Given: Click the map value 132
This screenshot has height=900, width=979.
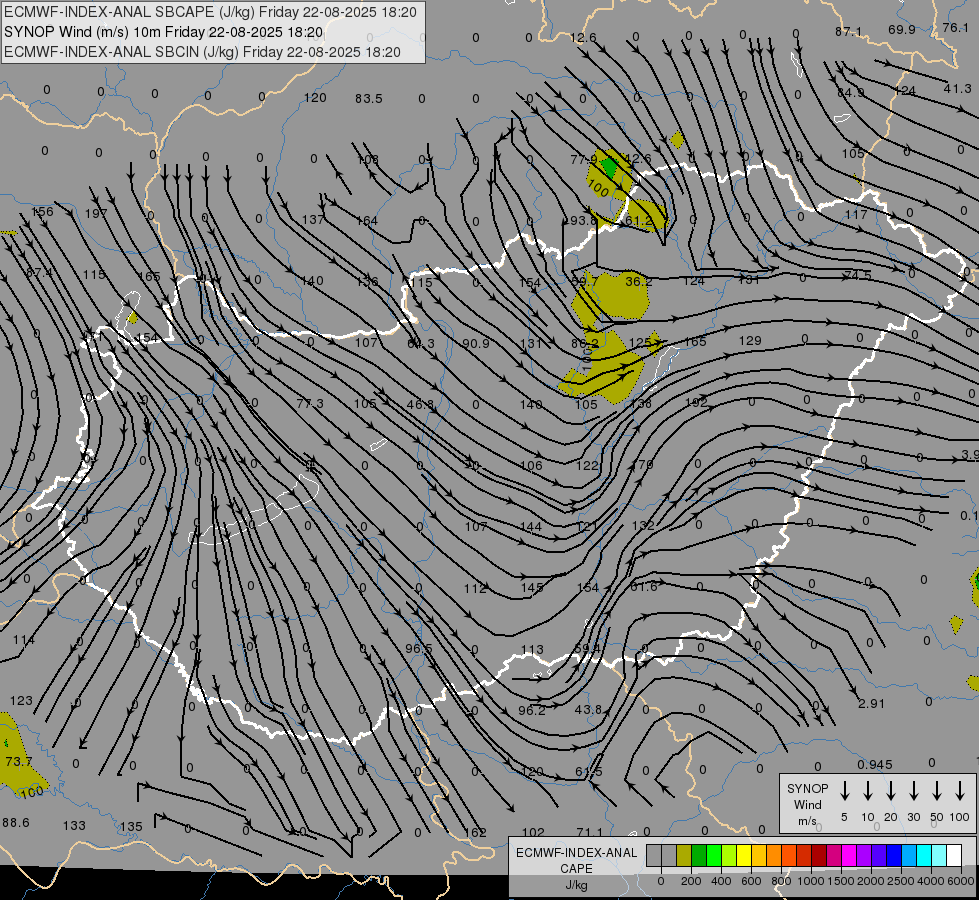Looking at the screenshot, I should click(643, 526).
